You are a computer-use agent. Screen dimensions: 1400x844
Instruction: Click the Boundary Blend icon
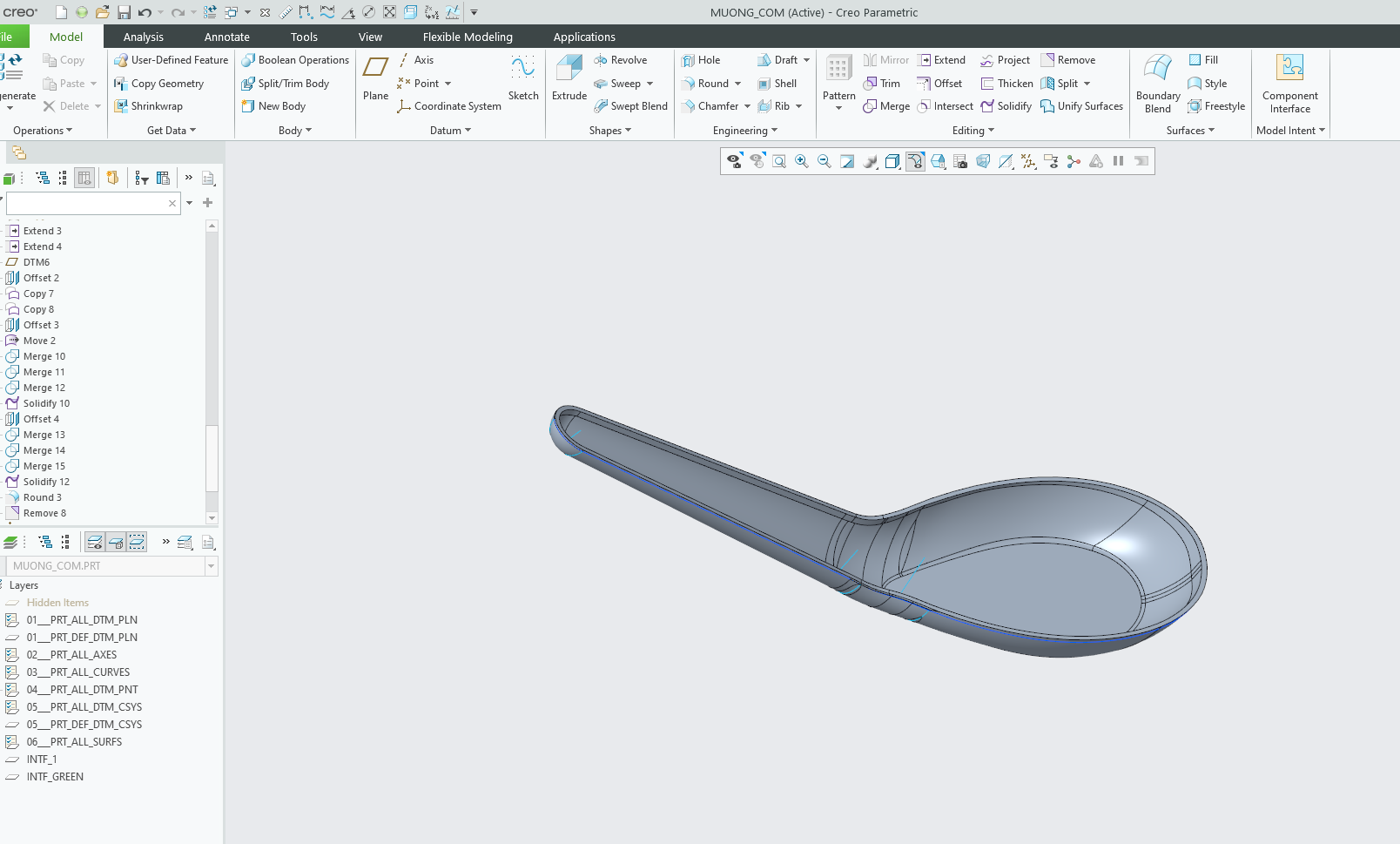pyautogui.click(x=1157, y=69)
